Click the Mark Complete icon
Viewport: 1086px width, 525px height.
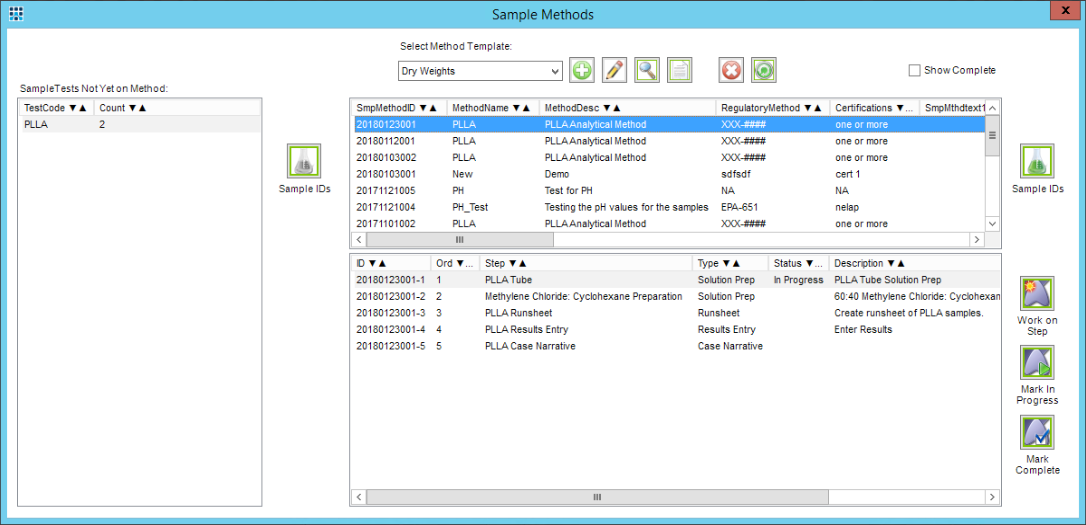pyautogui.click(x=1037, y=432)
